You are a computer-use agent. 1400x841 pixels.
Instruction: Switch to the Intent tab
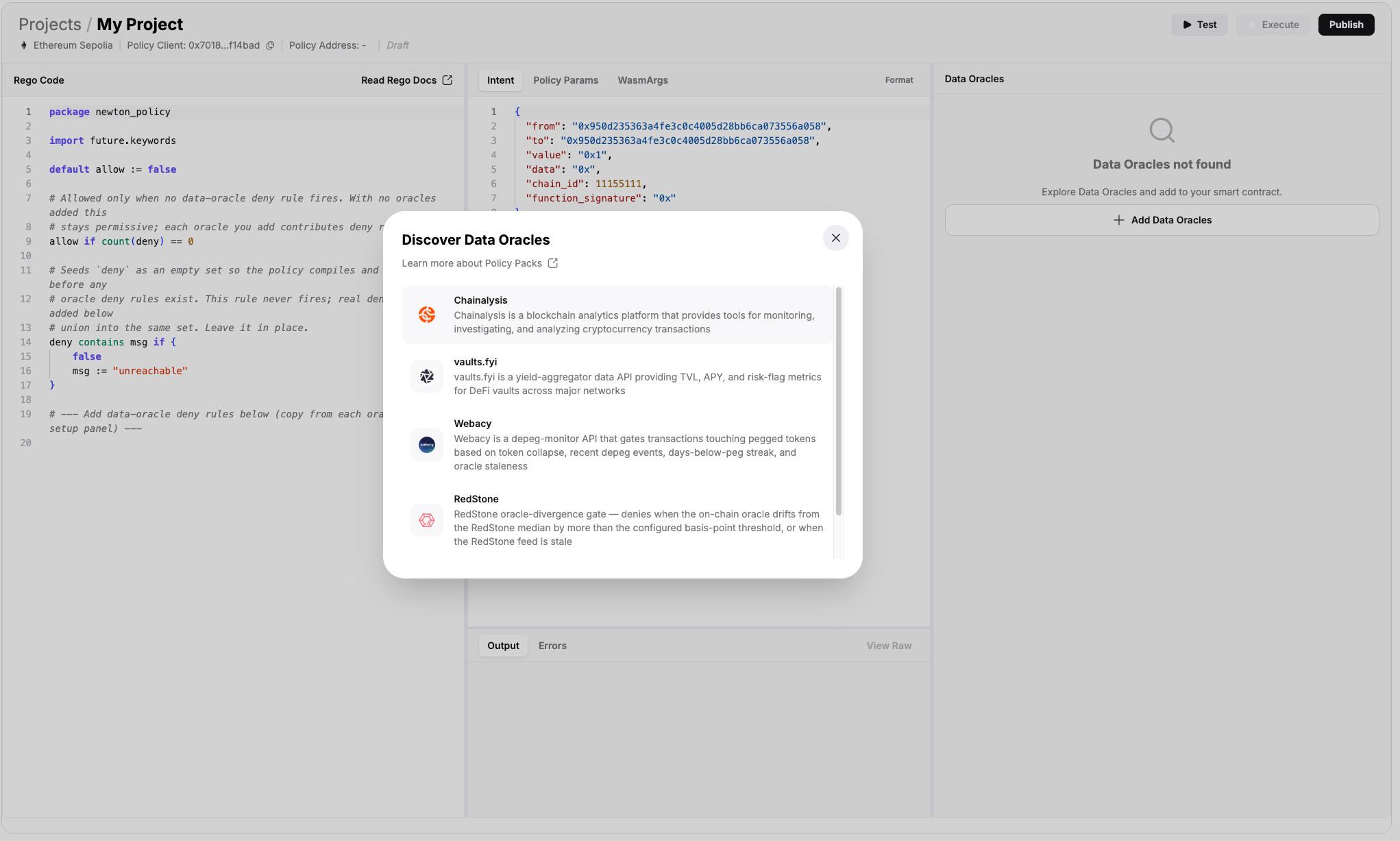tap(500, 80)
